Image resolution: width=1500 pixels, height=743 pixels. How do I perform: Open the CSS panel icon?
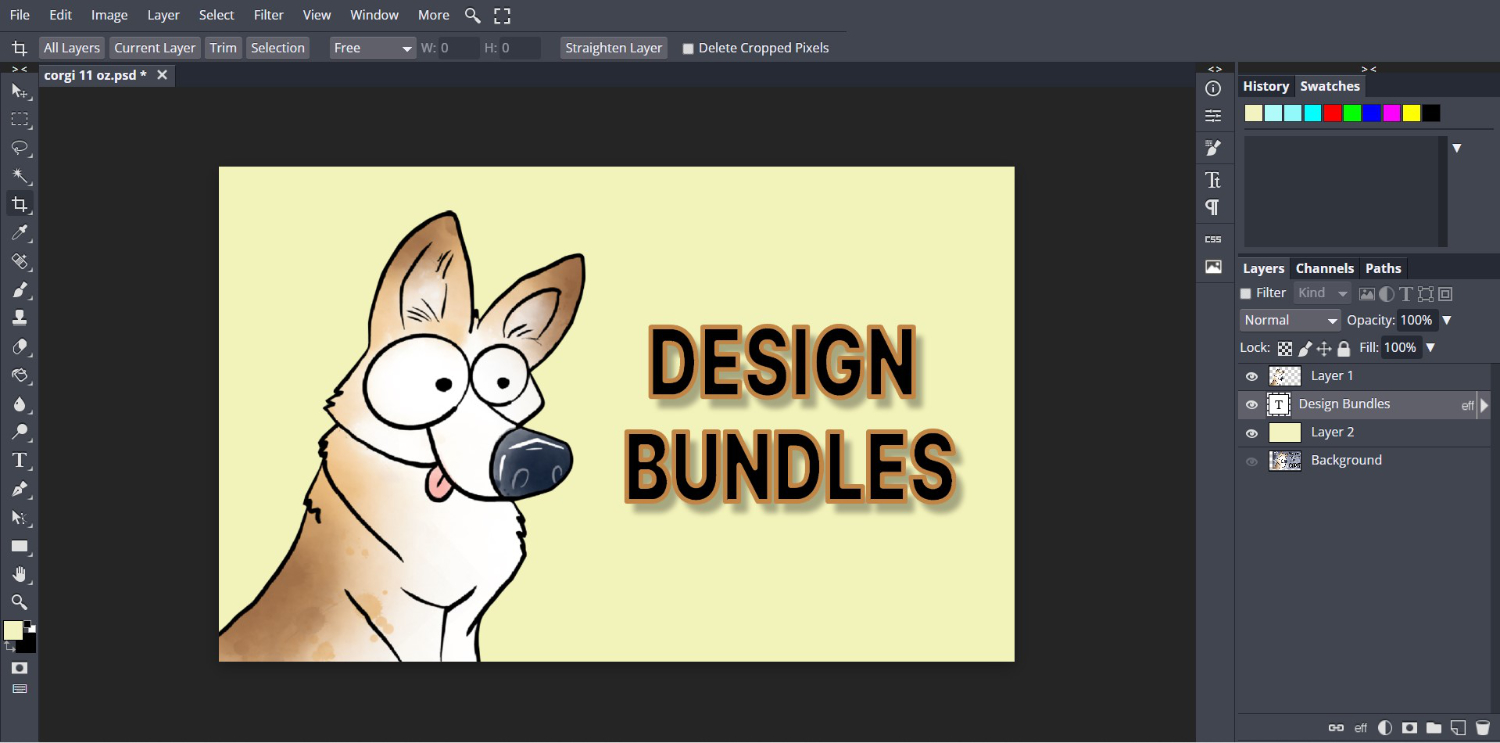pyautogui.click(x=1213, y=239)
